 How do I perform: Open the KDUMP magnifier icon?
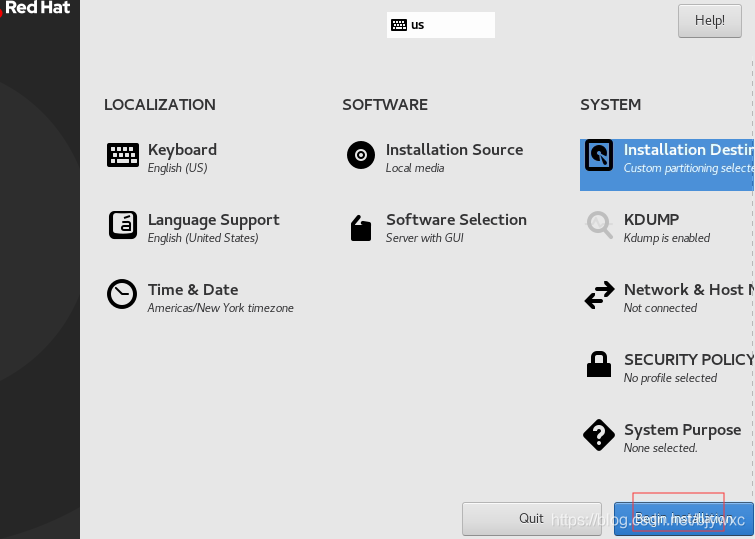599,226
